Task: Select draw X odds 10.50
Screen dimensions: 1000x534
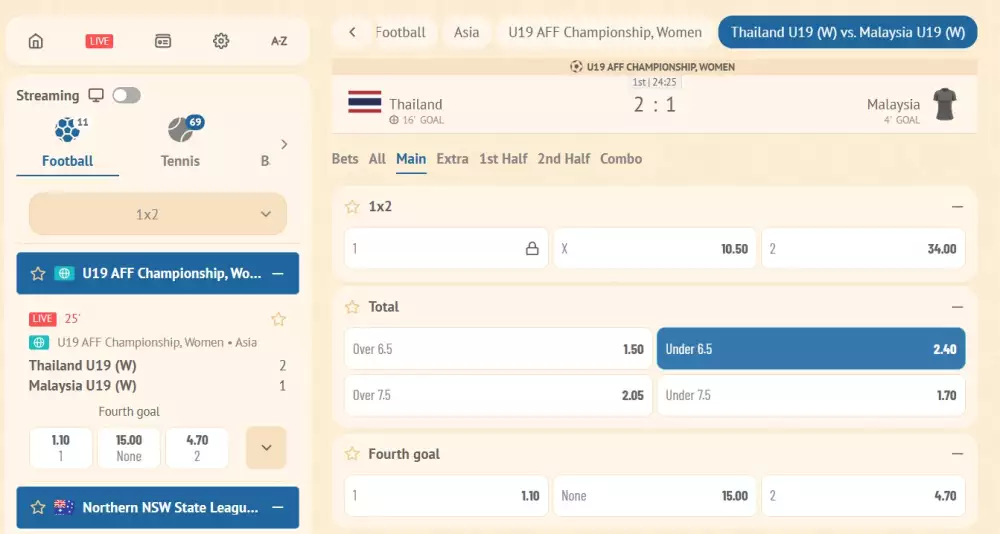Action: (x=654, y=249)
